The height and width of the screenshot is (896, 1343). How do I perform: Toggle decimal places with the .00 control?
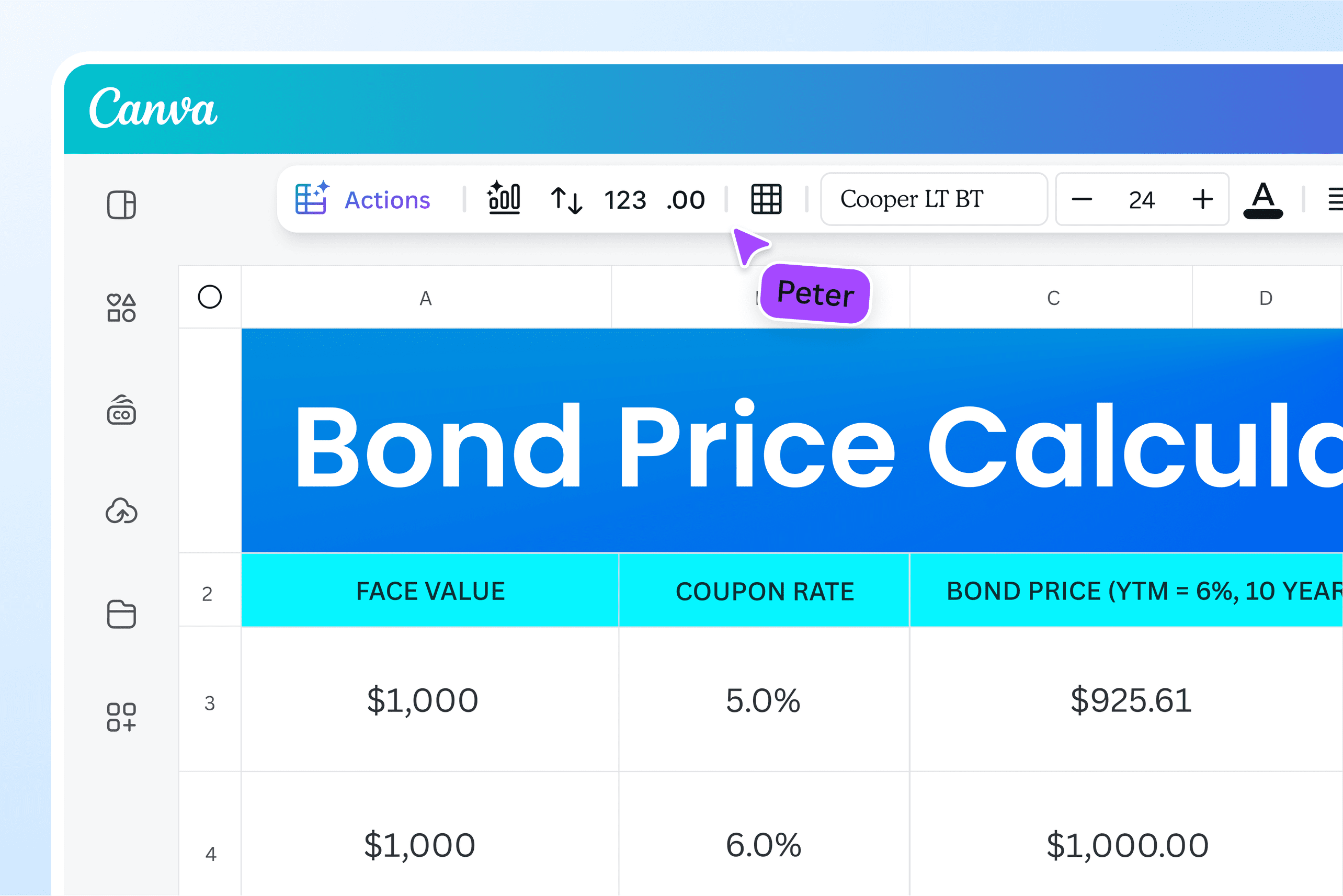click(x=685, y=199)
